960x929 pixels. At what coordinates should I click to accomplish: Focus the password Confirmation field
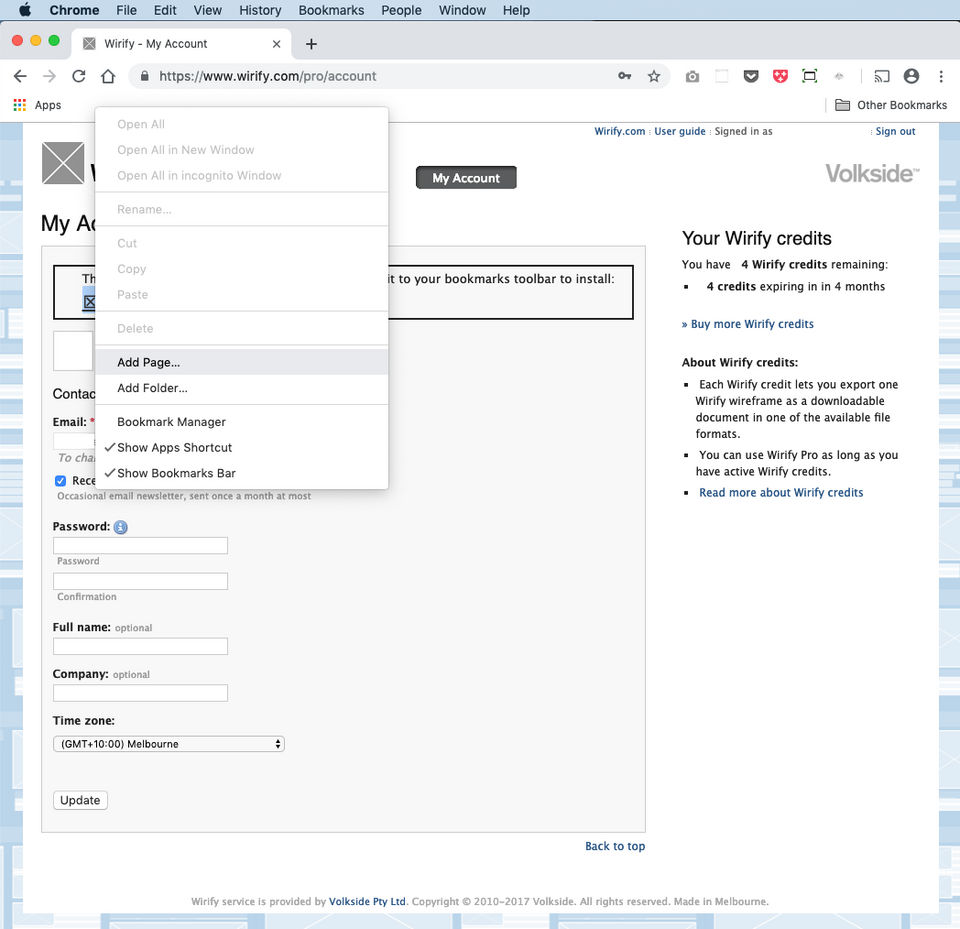(140, 581)
